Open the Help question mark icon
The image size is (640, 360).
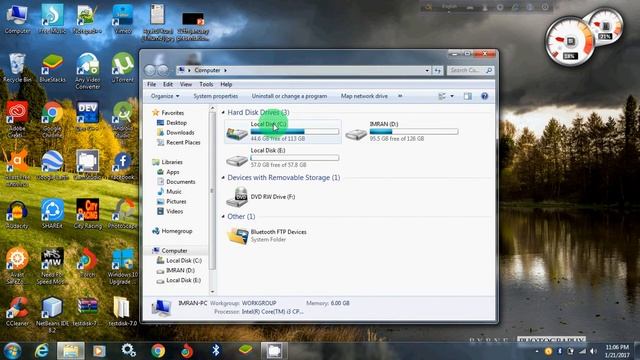(x=484, y=96)
